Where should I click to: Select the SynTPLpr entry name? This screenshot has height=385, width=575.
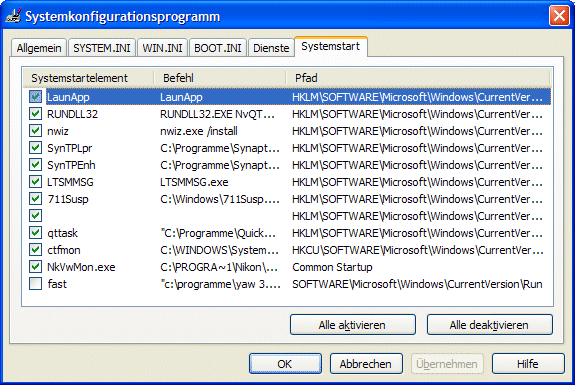click(x=70, y=148)
